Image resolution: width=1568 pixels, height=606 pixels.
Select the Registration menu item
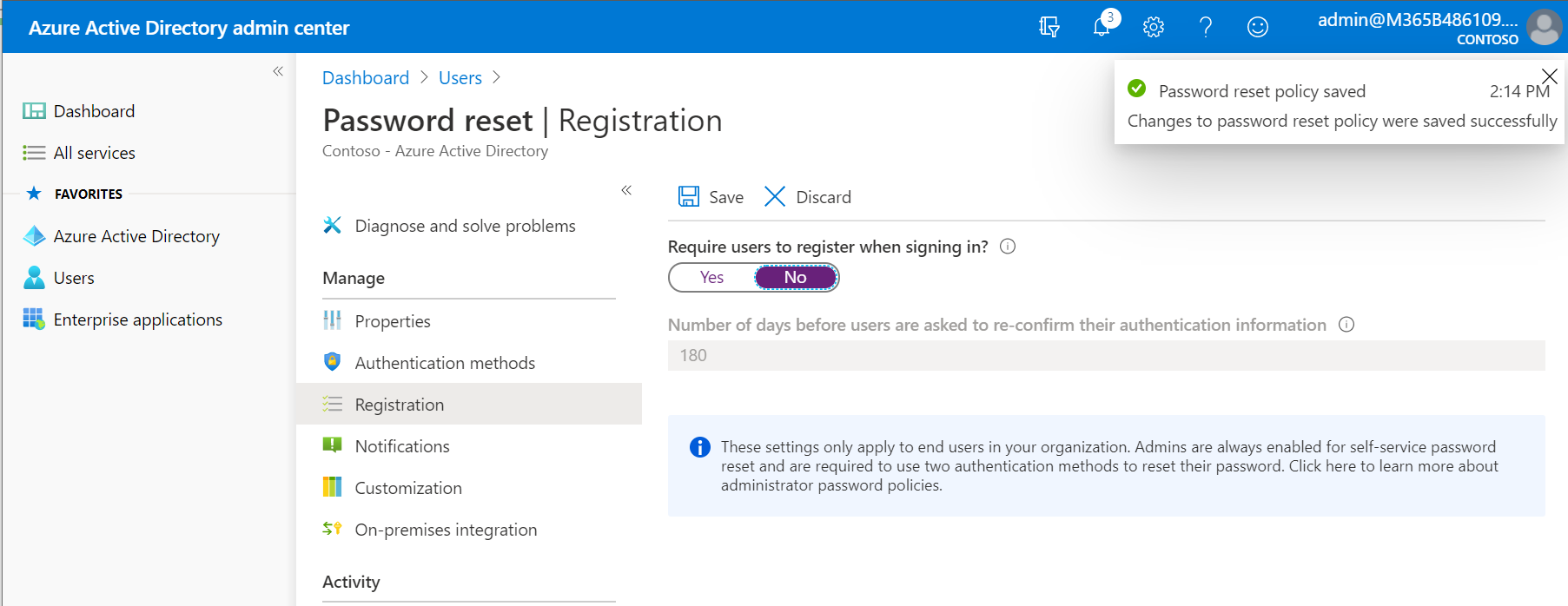pos(469,405)
